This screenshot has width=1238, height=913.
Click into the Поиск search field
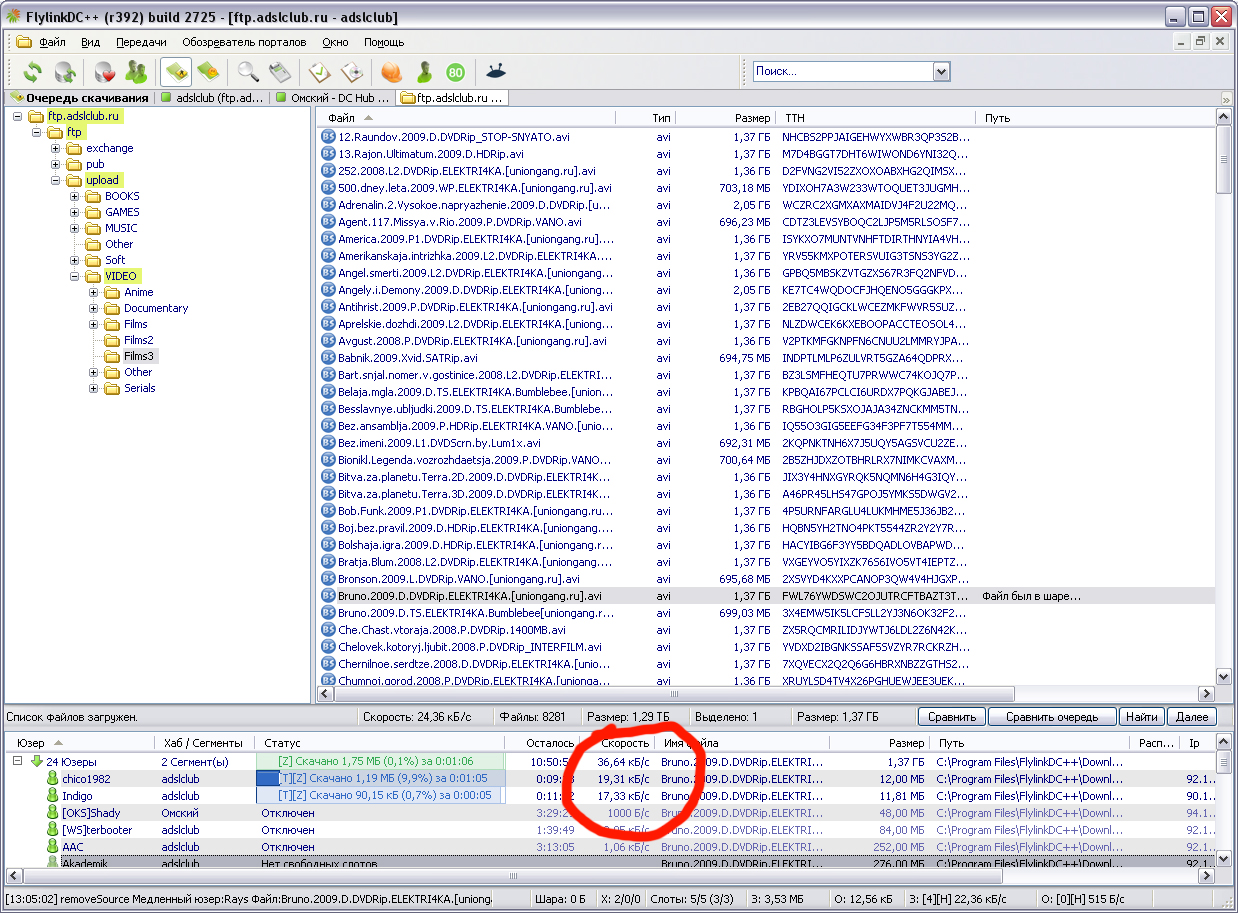pyautogui.click(x=842, y=71)
